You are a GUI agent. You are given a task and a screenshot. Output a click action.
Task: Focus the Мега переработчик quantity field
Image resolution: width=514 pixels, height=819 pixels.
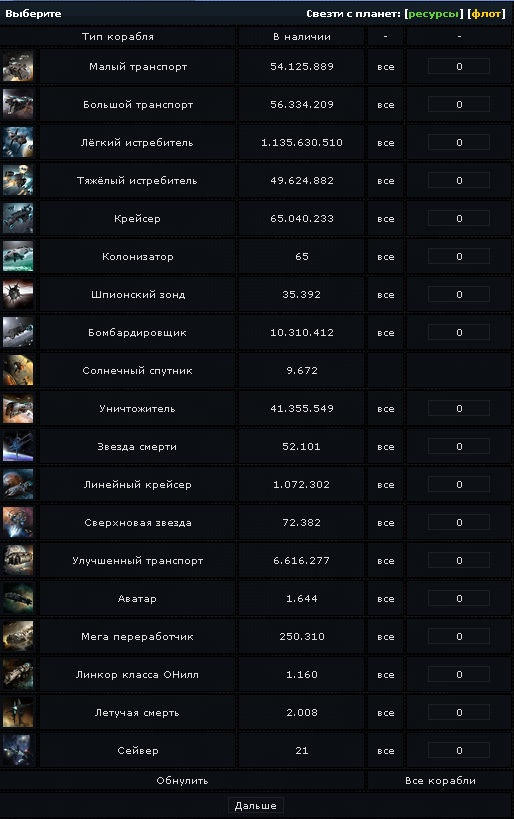459,636
